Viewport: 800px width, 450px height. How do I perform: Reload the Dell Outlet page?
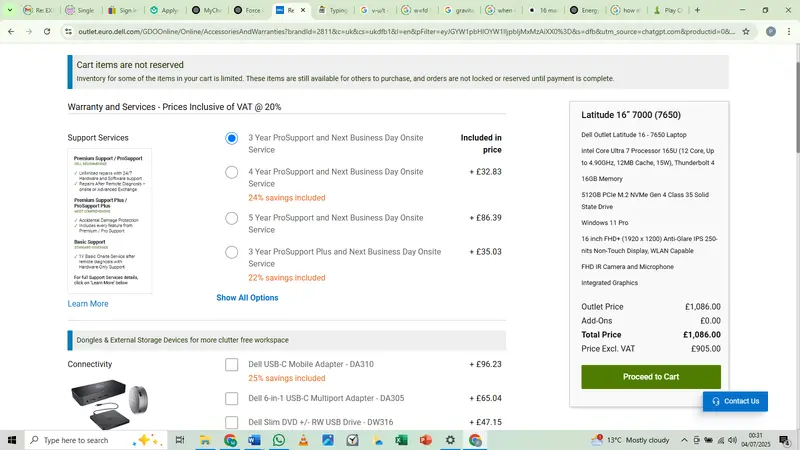pos(47,32)
